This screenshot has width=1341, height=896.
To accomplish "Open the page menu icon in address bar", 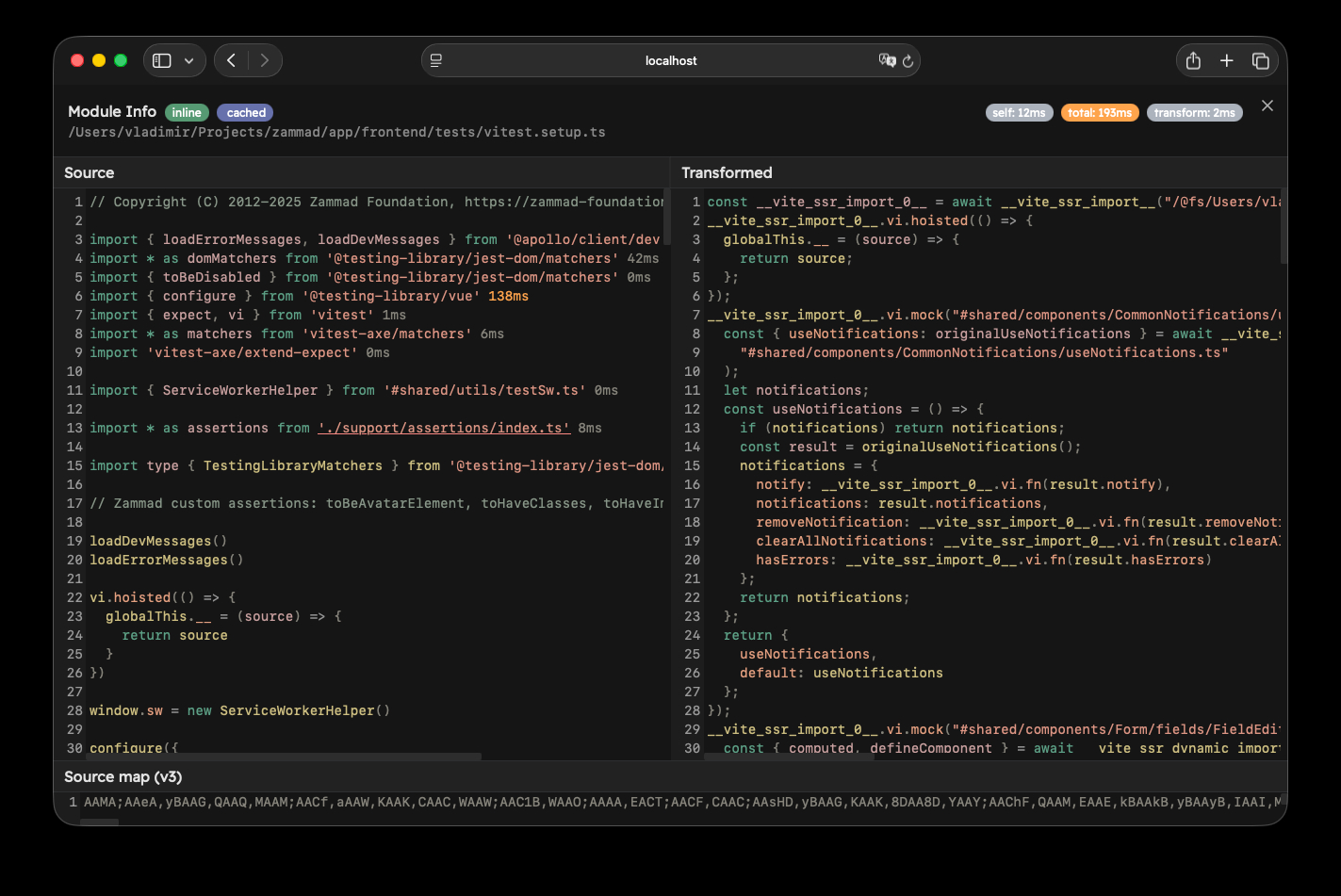I will point(436,60).
